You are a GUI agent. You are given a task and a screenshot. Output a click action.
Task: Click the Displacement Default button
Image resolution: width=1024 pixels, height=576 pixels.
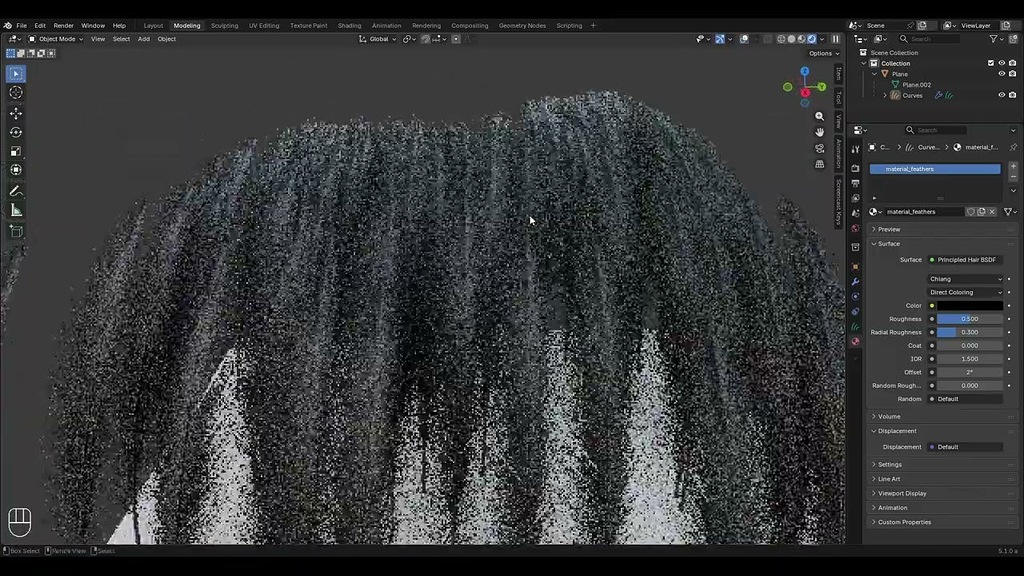(x=966, y=447)
